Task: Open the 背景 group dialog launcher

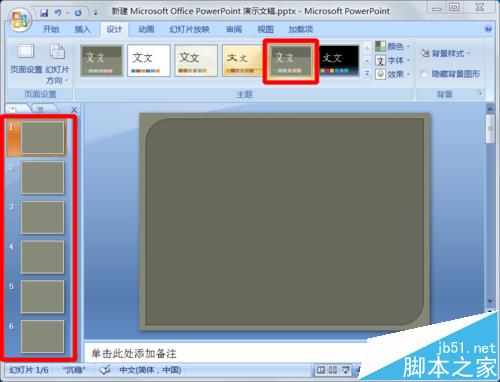Action: point(480,93)
